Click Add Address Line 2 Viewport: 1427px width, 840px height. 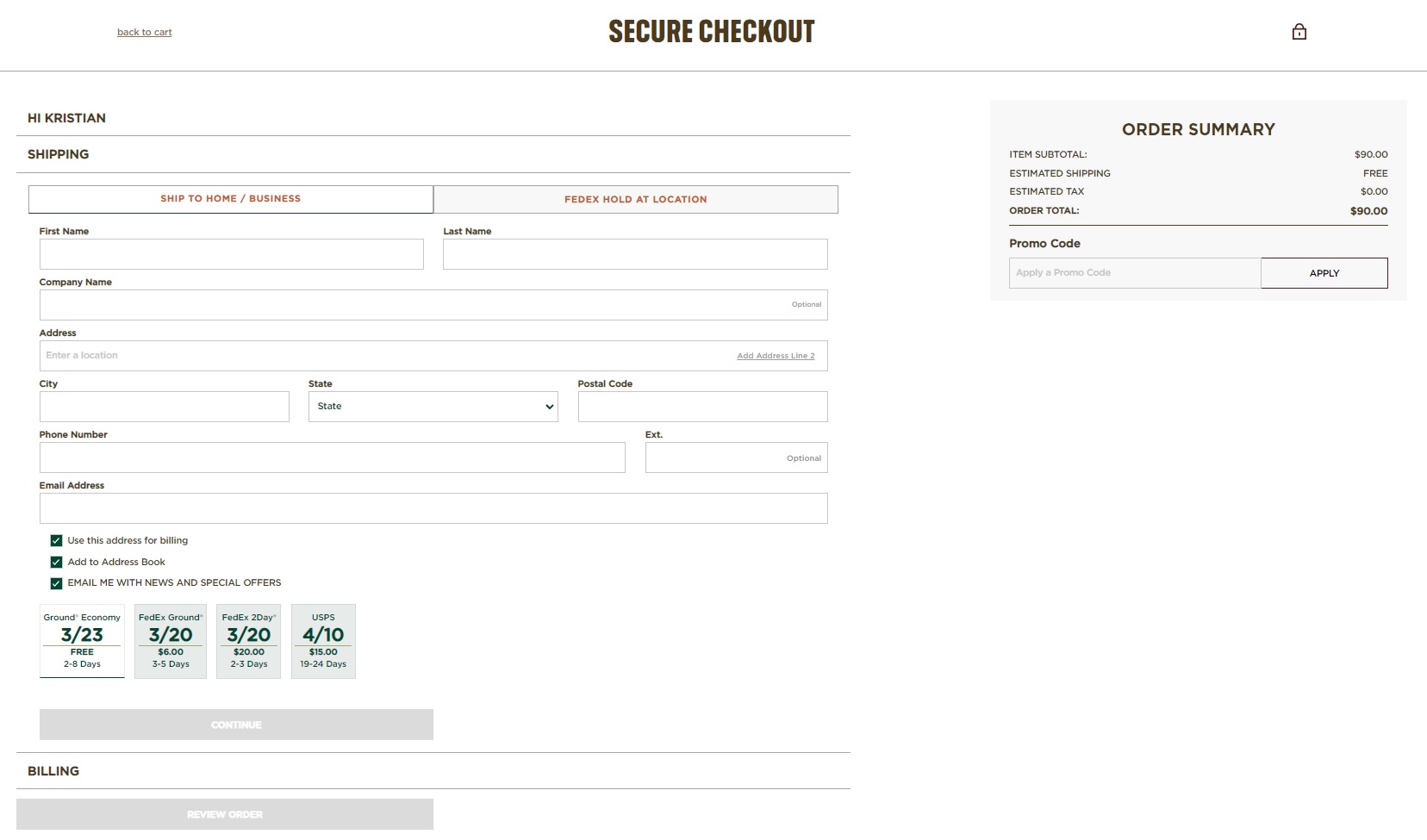(x=776, y=355)
